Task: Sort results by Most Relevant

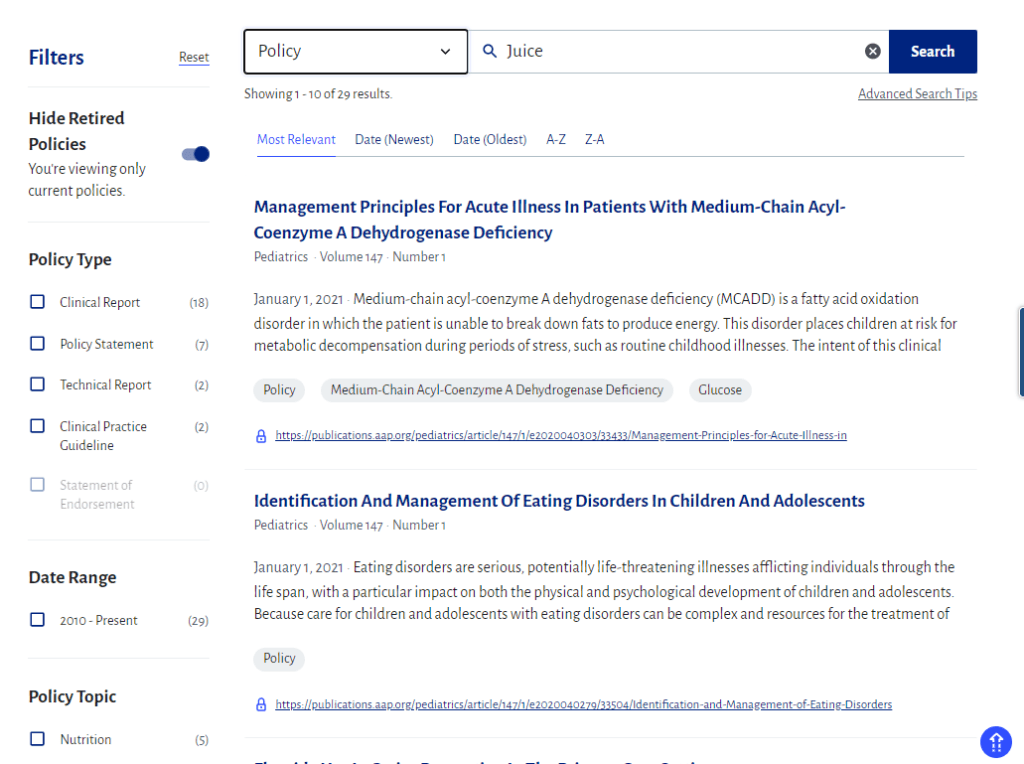Action: [x=296, y=139]
